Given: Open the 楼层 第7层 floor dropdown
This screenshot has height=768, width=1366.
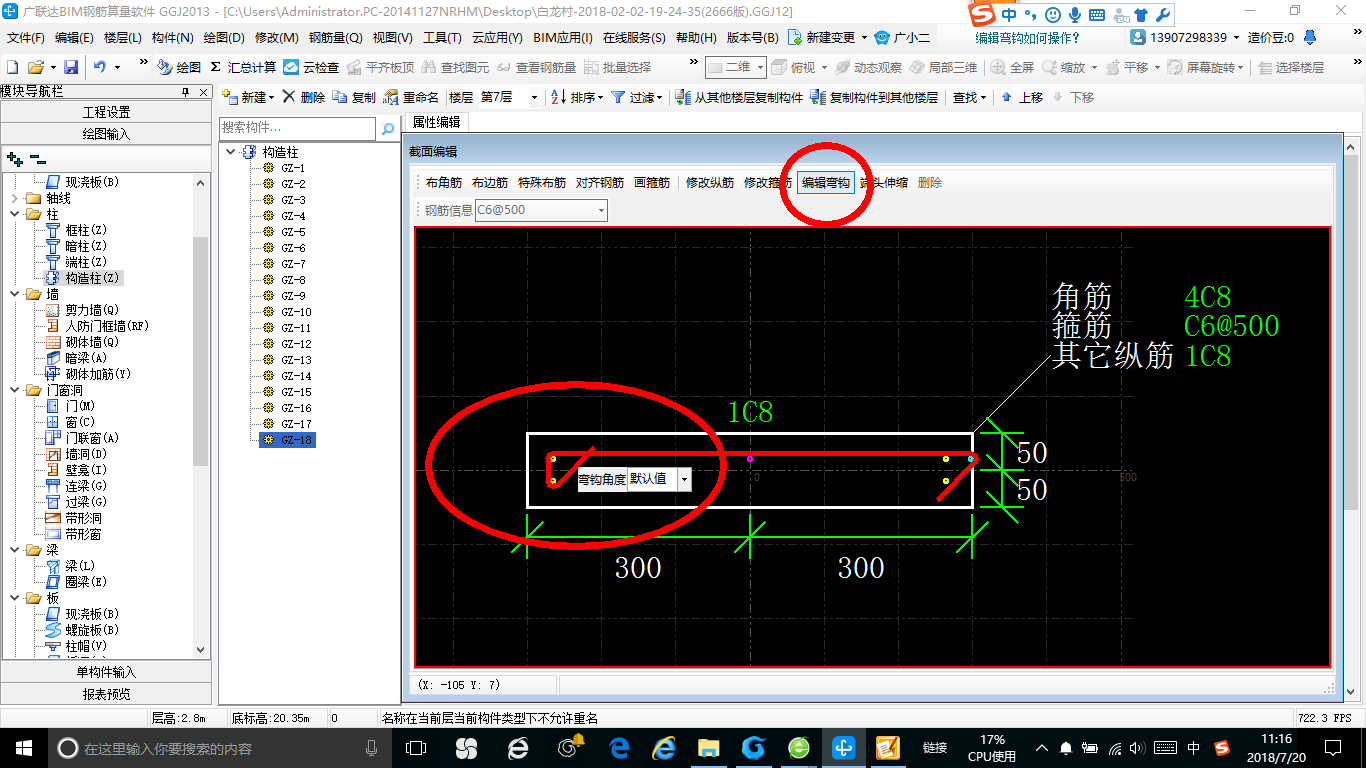Looking at the screenshot, I should coord(534,97).
